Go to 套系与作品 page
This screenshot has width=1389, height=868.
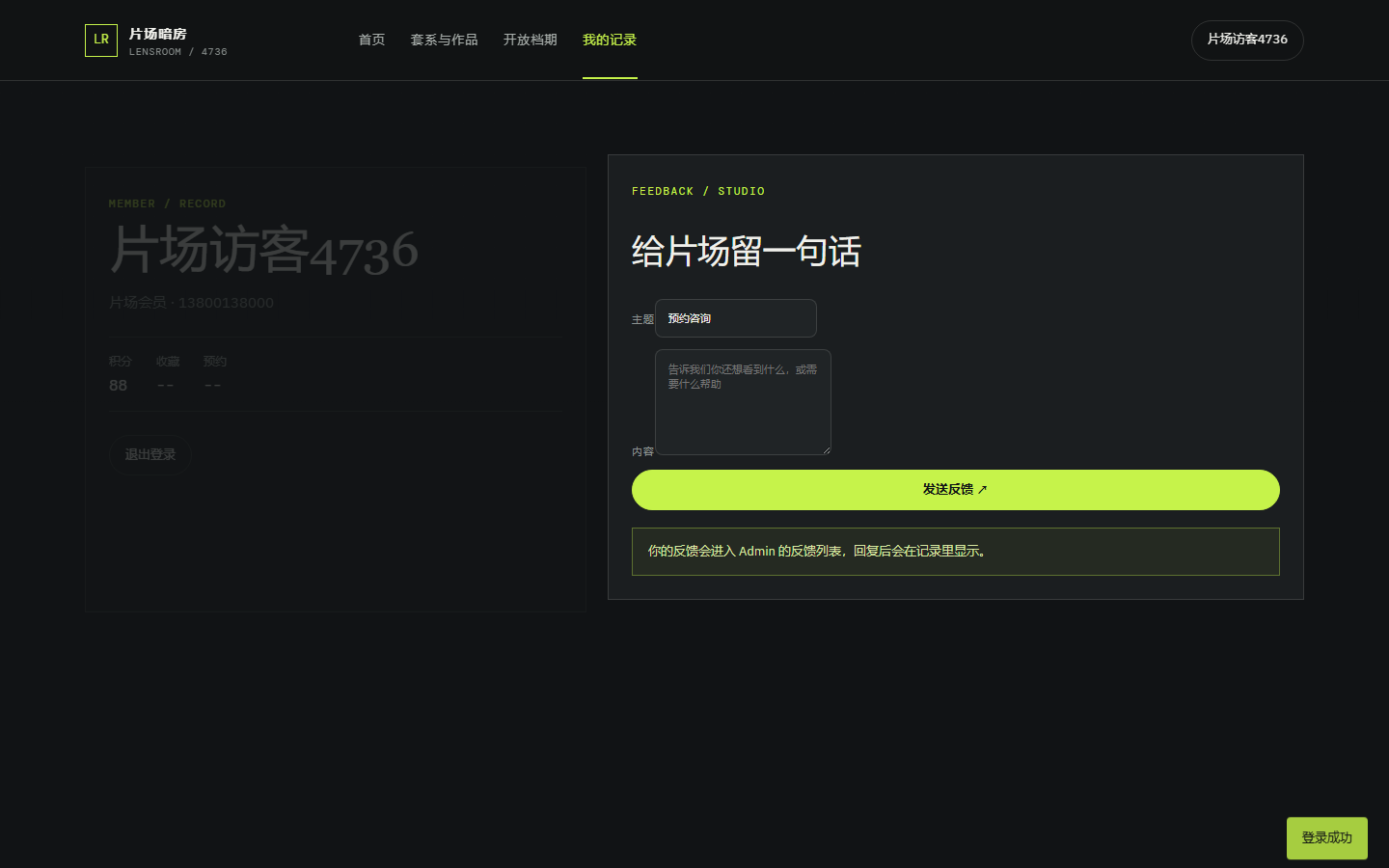coord(444,41)
